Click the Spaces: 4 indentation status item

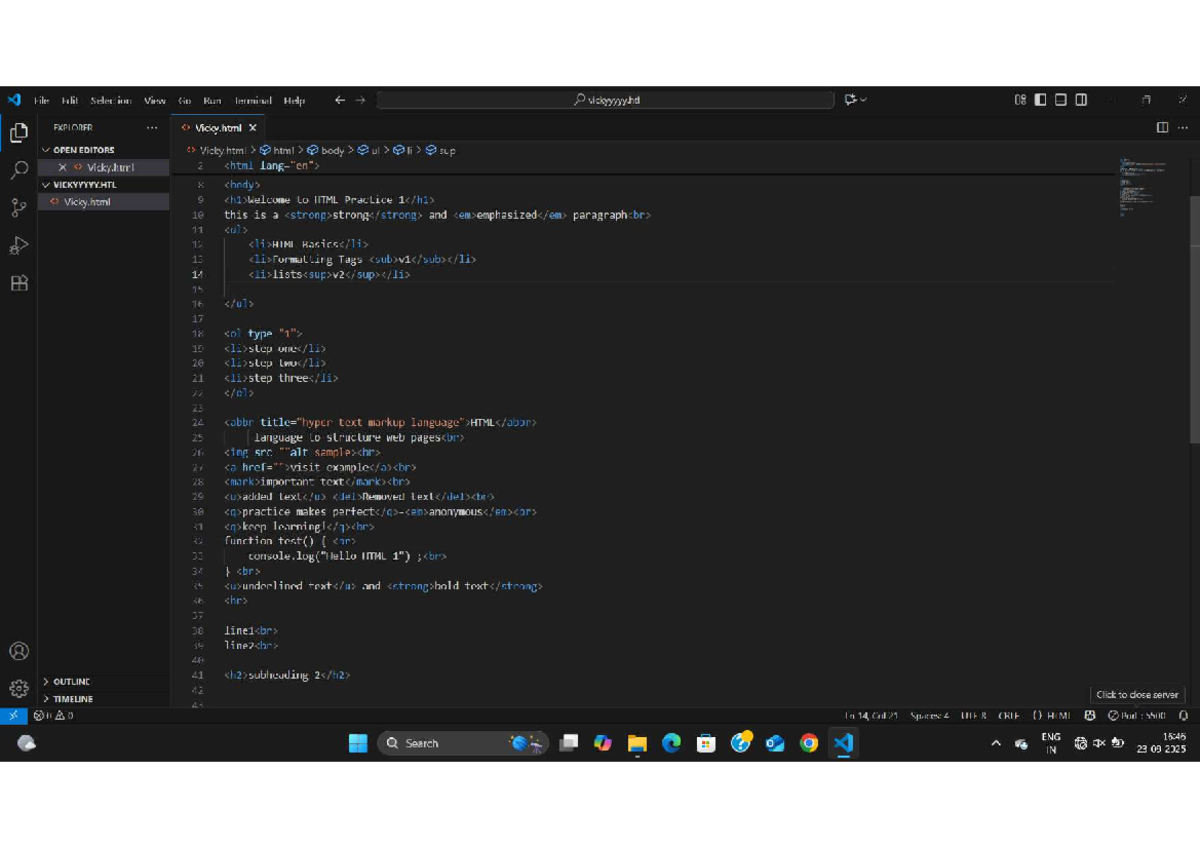[929, 716]
